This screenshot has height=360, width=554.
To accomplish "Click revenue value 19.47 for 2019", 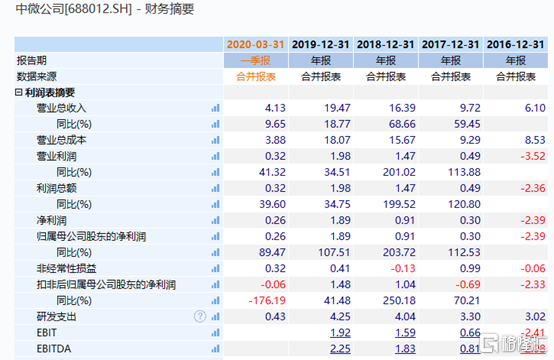I will (337, 108).
